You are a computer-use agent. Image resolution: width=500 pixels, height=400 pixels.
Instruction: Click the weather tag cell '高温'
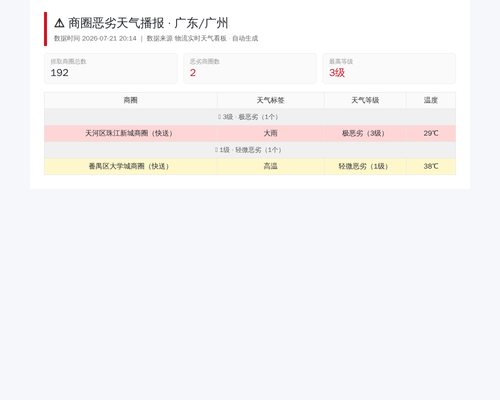tap(270, 166)
